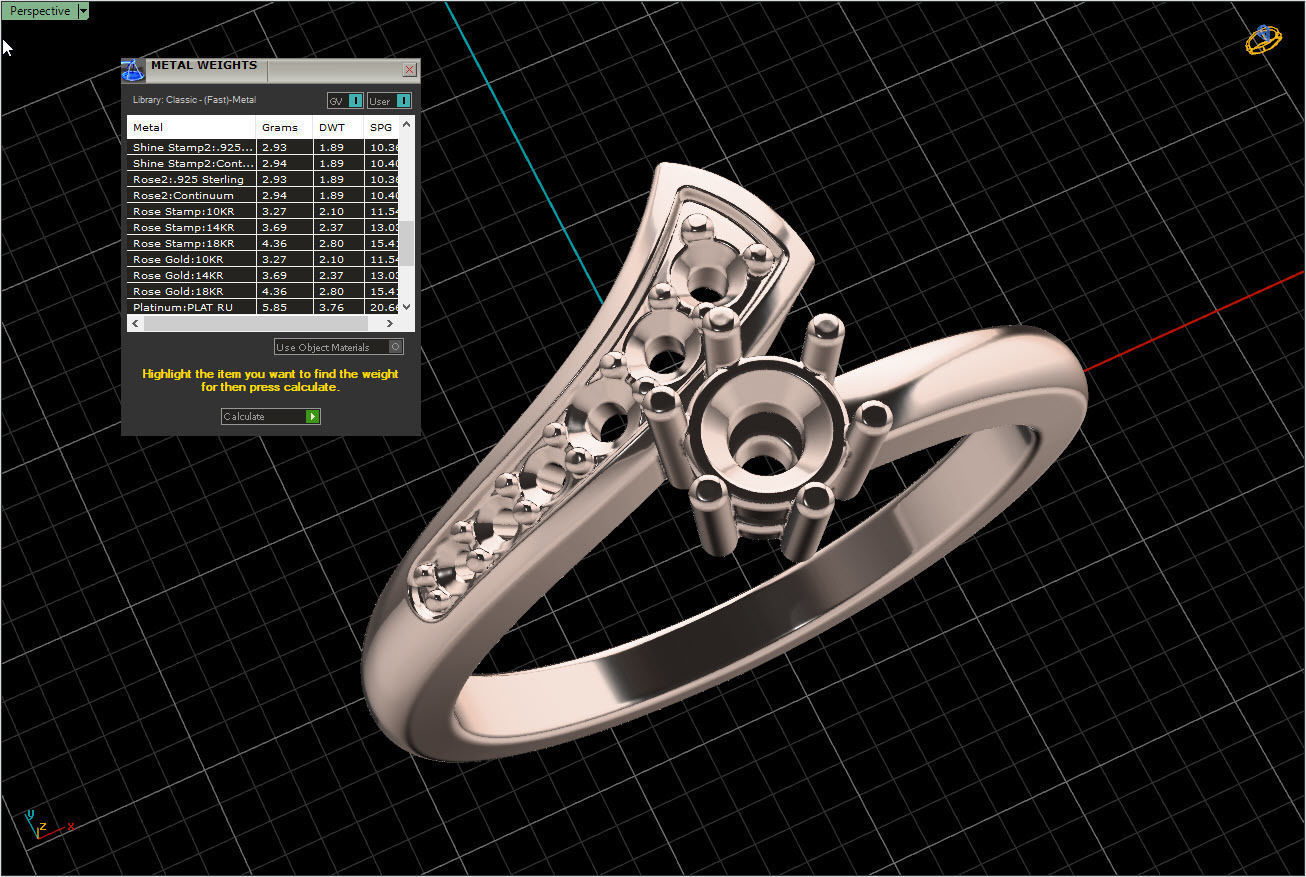Click the green arrow beside Calculate

313,416
